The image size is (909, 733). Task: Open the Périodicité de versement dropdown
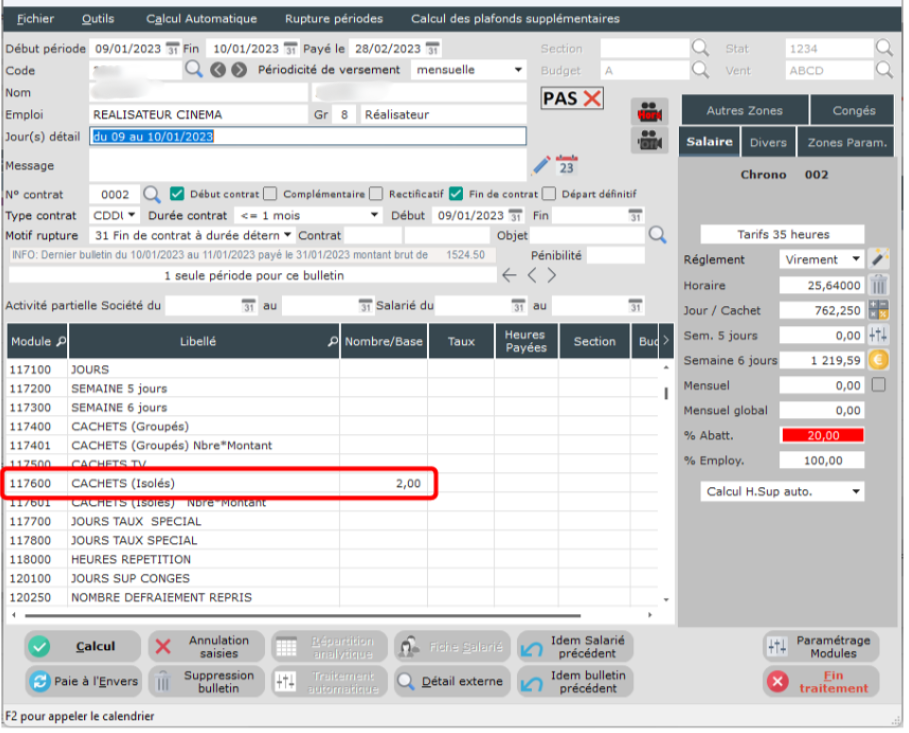click(x=470, y=70)
